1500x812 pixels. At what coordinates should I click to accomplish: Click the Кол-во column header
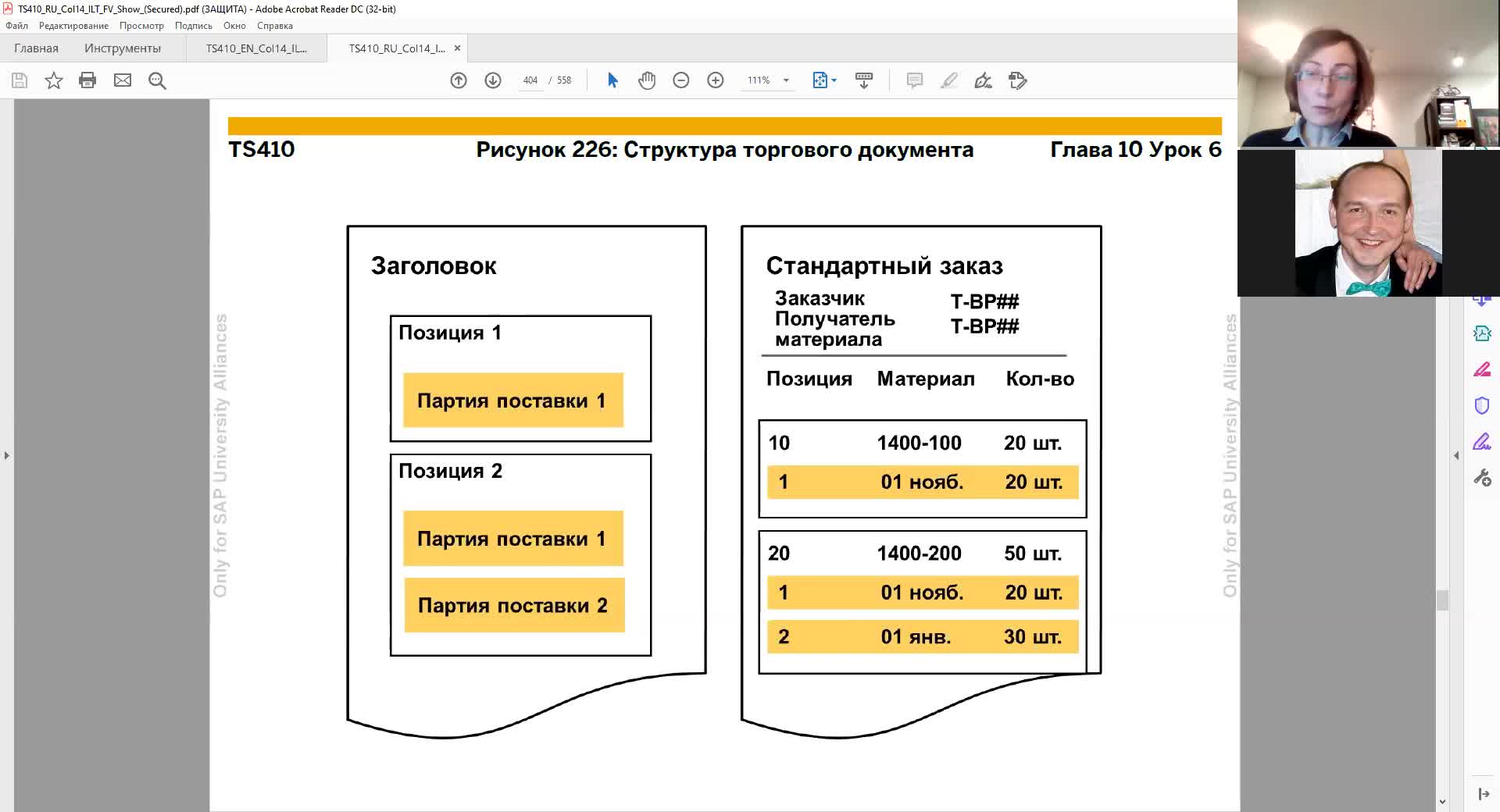pos(1040,379)
